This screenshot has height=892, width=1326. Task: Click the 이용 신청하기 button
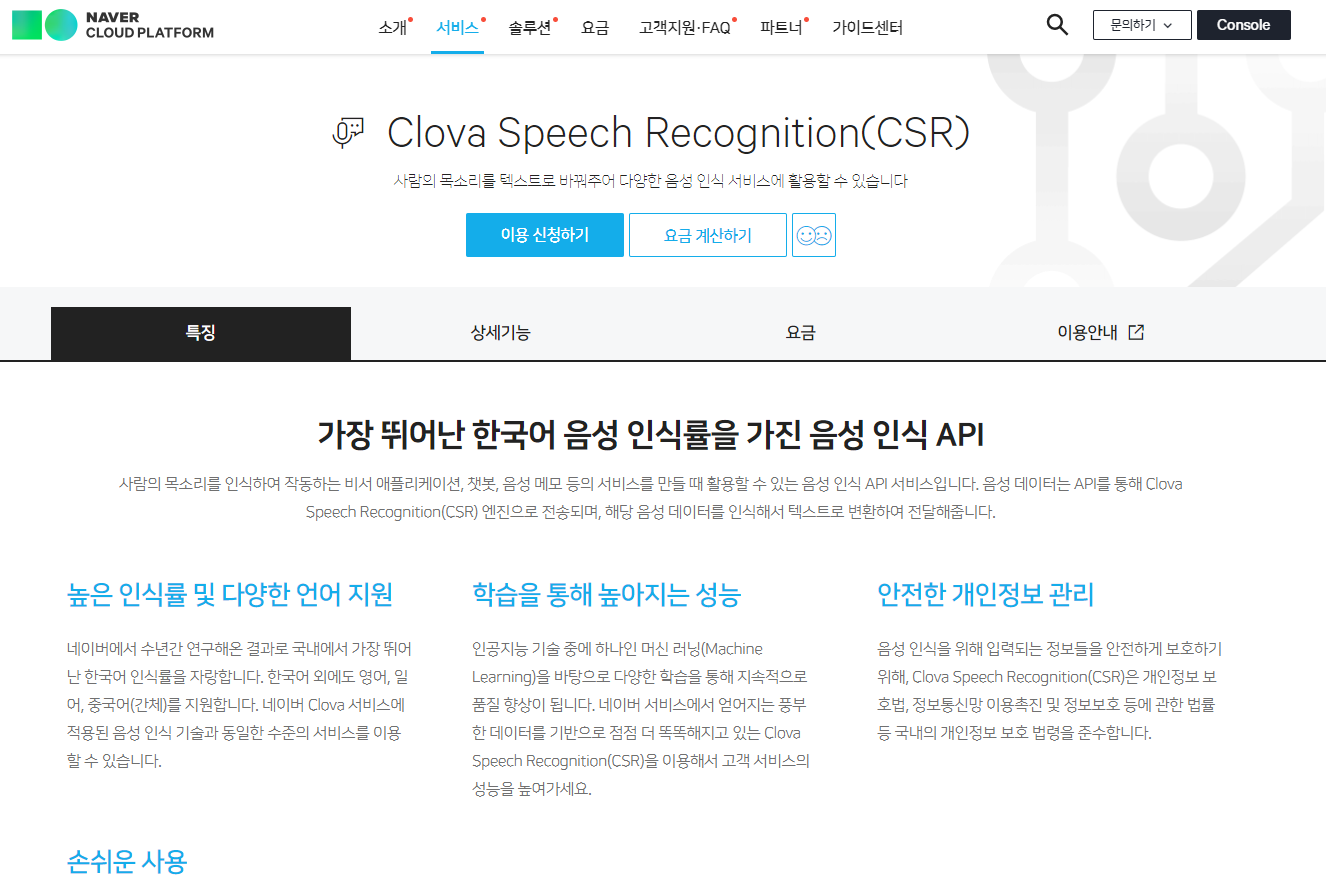pyautogui.click(x=545, y=235)
